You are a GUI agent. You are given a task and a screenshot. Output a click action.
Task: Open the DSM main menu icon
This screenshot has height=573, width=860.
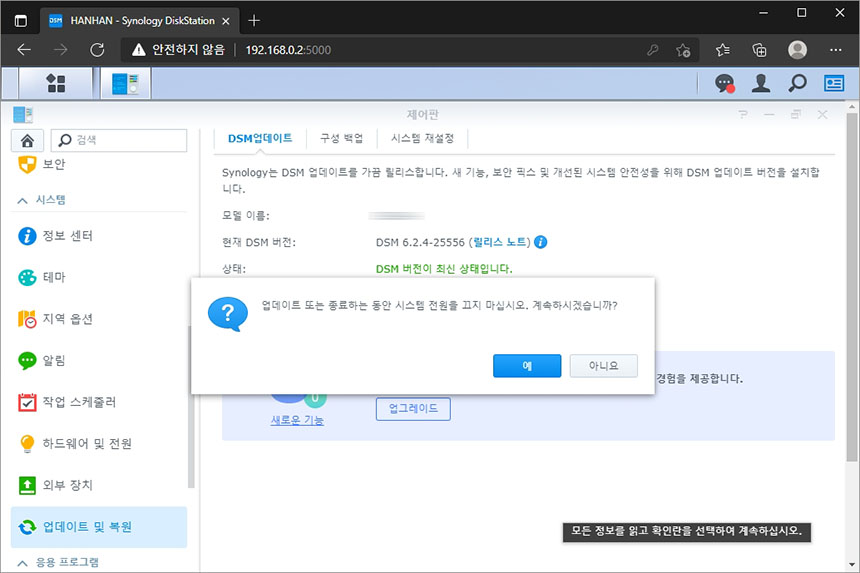click(55, 83)
